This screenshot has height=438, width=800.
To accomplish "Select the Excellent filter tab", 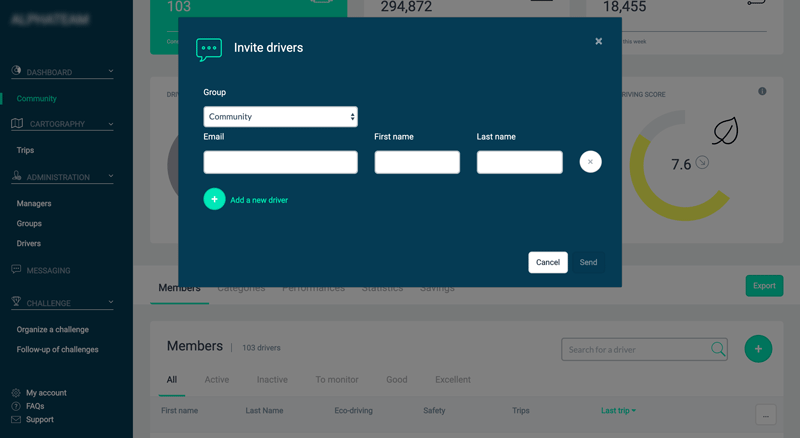I will point(452,380).
